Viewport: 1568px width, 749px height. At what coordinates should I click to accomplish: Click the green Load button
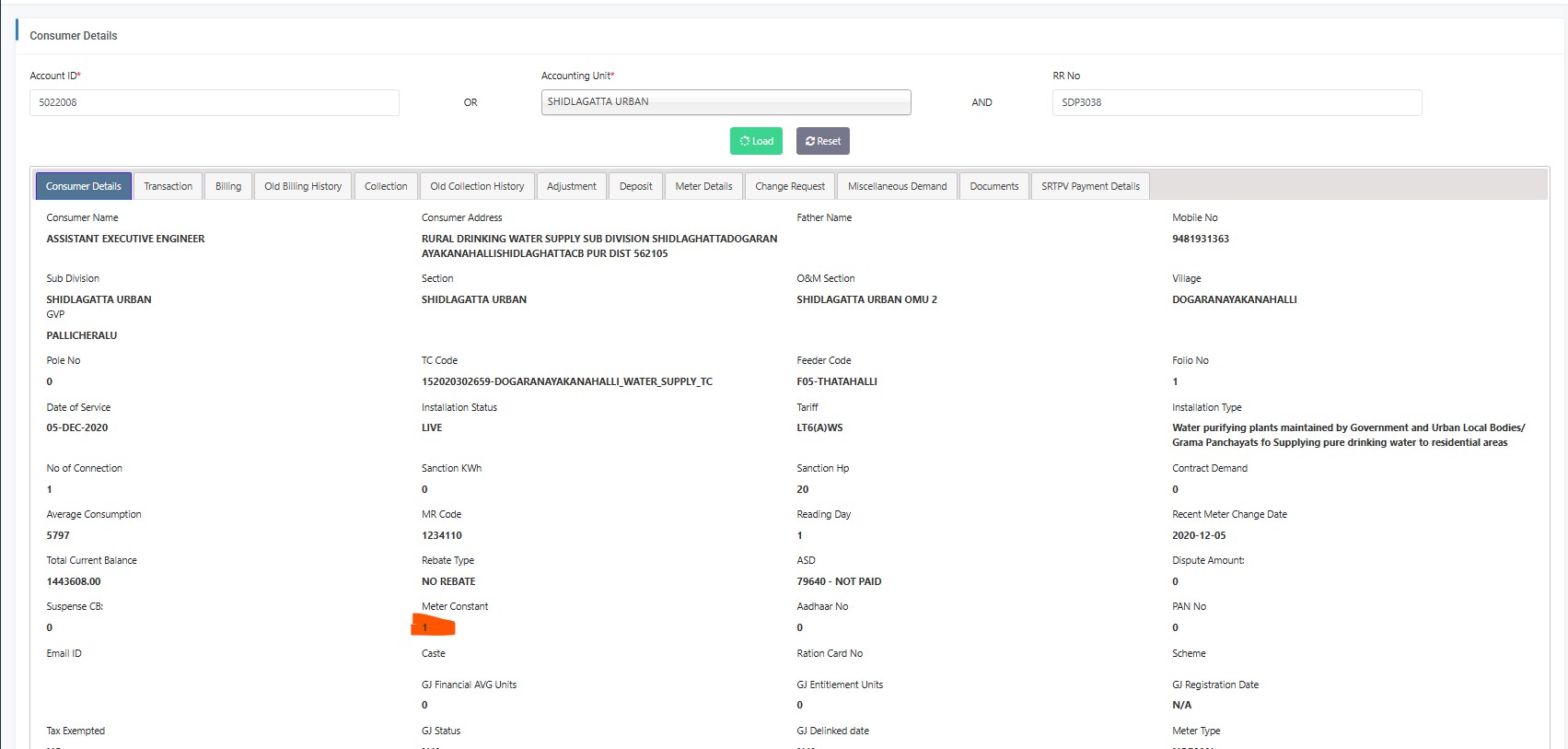point(756,141)
